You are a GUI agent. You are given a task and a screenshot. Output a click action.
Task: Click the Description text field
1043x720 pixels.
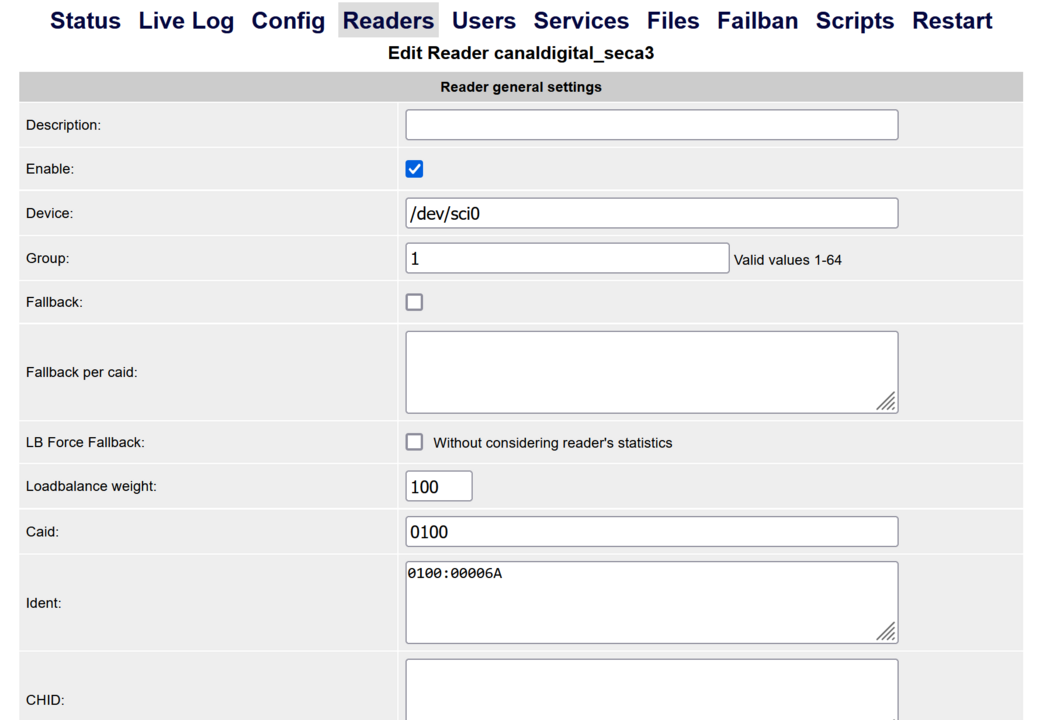(x=651, y=125)
